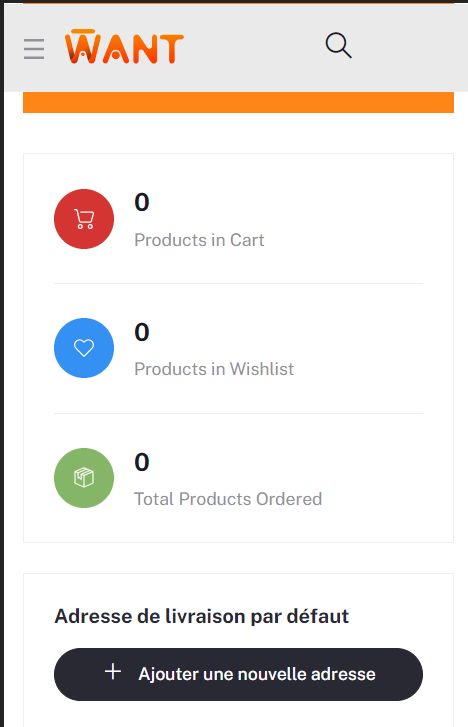The image size is (468, 727).
Task: Click the orange banner below the header
Action: [x=238, y=102]
